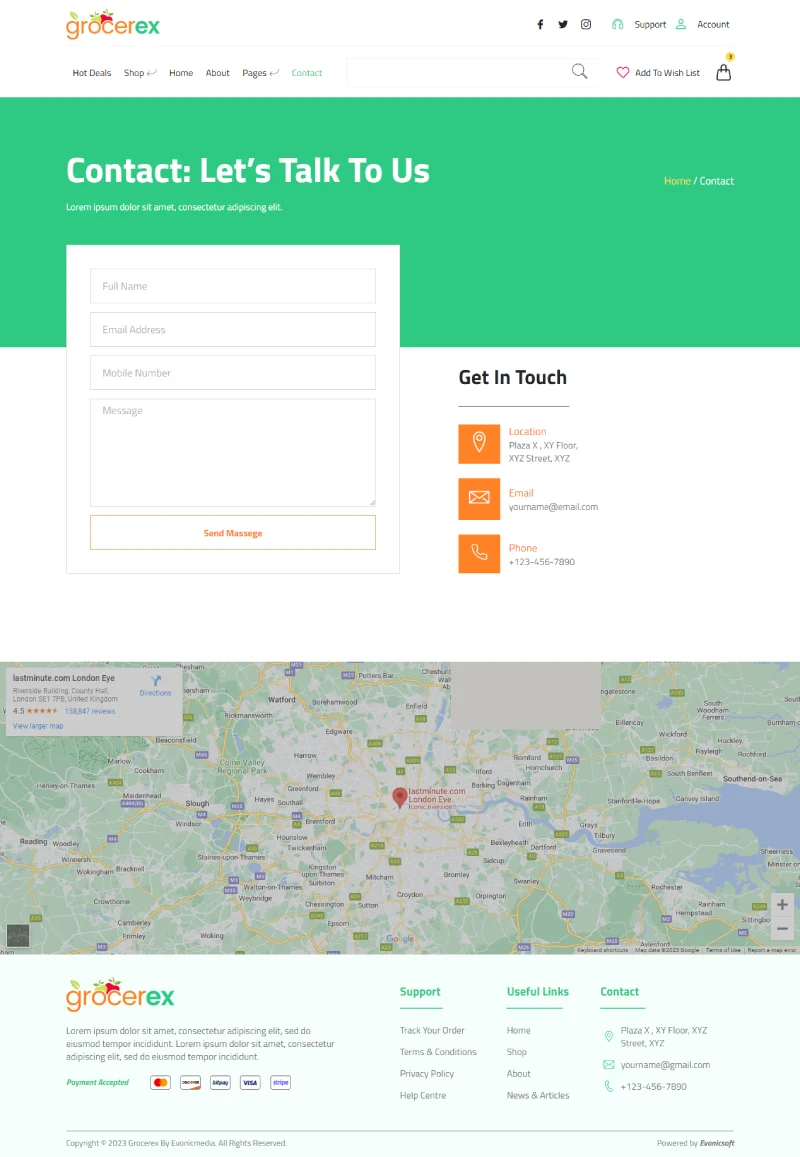The width and height of the screenshot is (800, 1157).
Task: Click +123-456-7890 in footer
Action: 653,1086
